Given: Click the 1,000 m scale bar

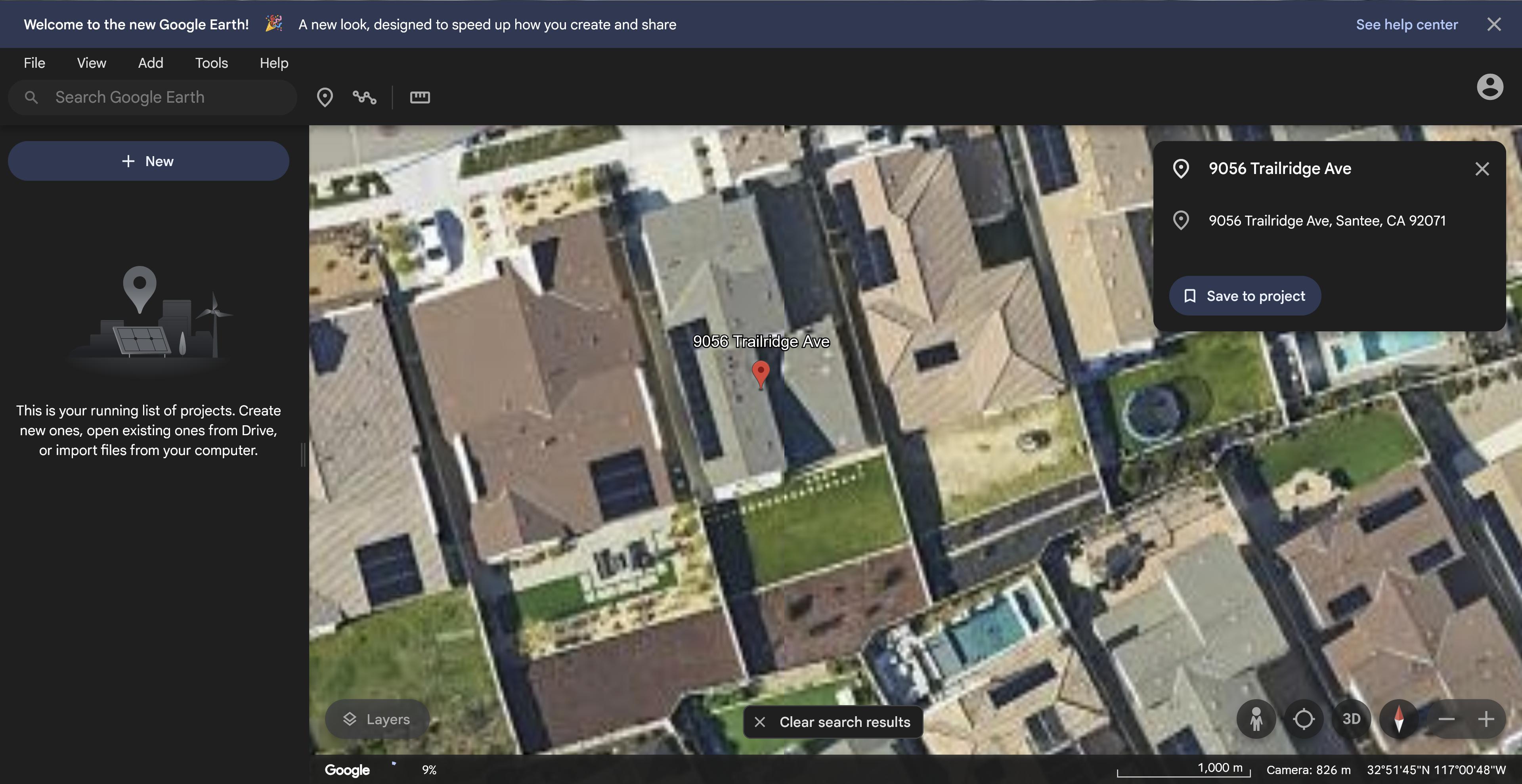Looking at the screenshot, I should point(1184,769).
